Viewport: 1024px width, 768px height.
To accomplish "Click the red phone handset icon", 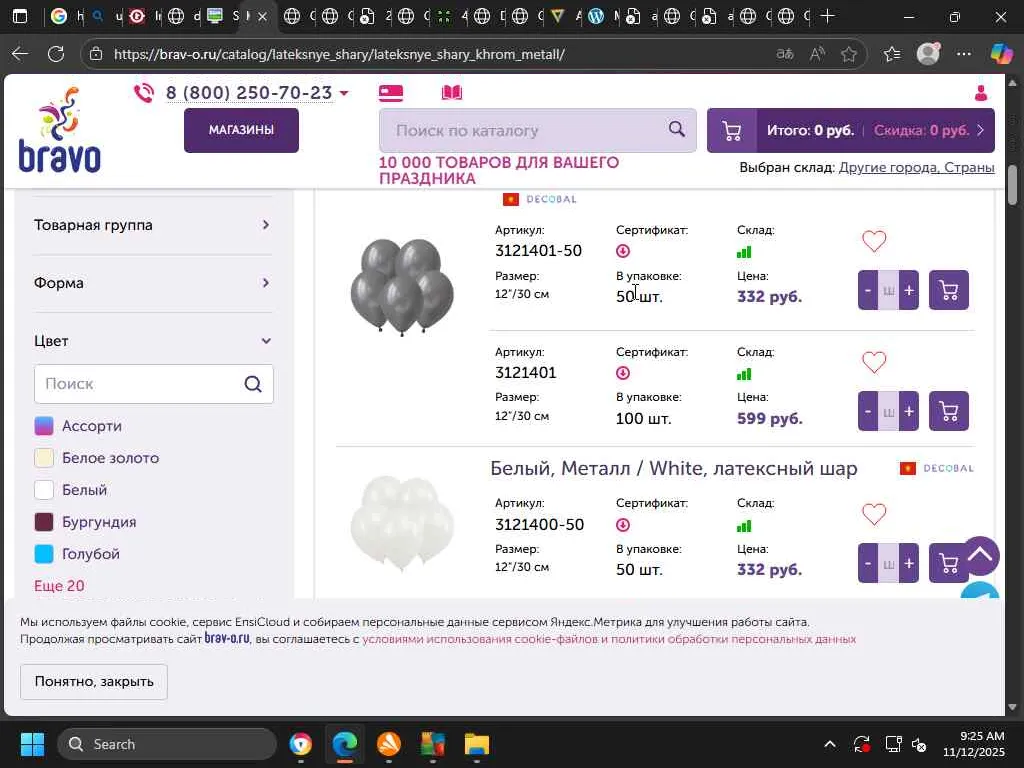I will [144, 93].
